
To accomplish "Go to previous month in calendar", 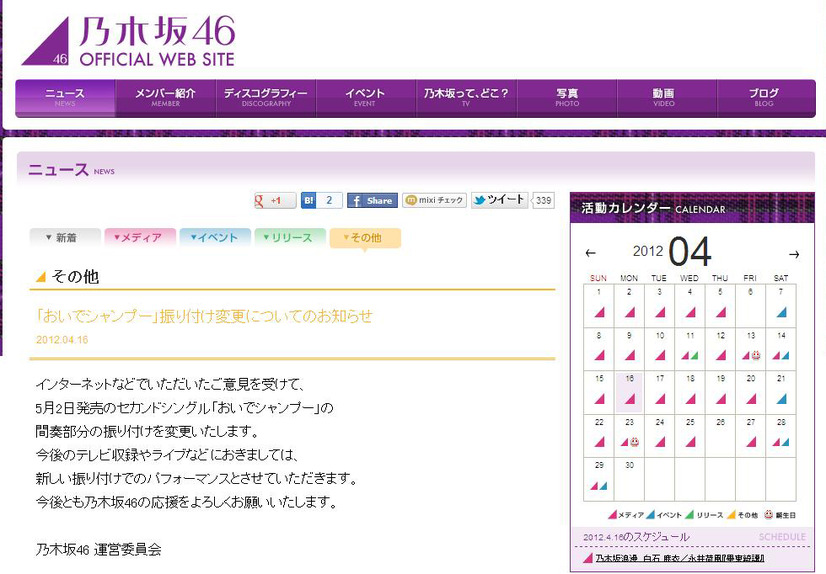I will coord(591,253).
